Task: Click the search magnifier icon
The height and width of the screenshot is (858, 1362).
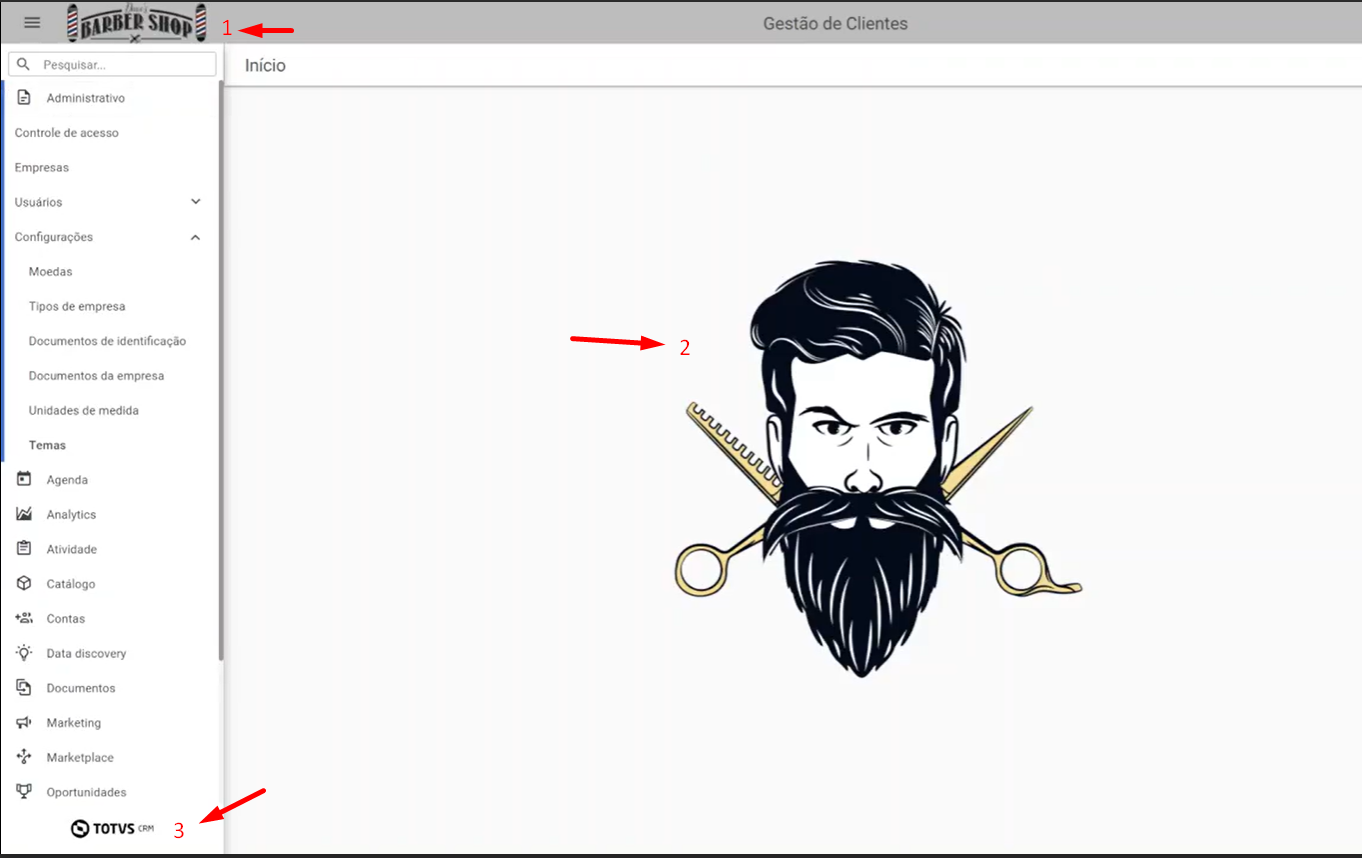Action: (24, 64)
